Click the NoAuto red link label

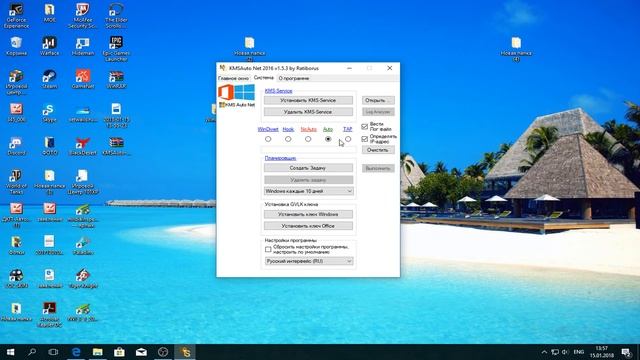click(309, 129)
